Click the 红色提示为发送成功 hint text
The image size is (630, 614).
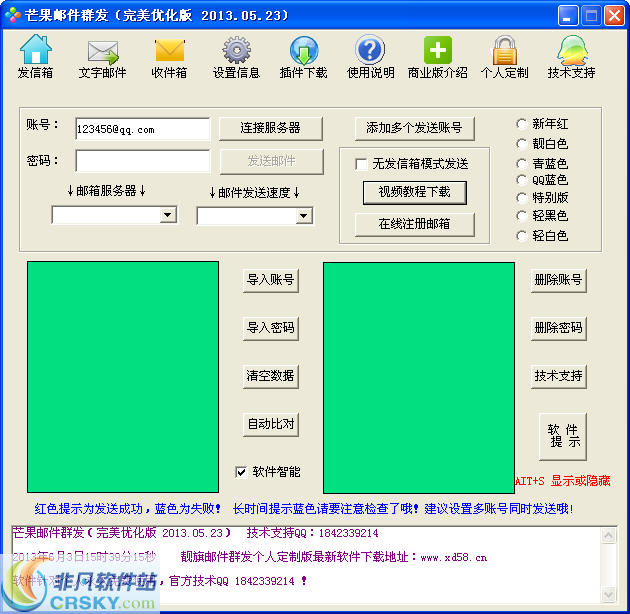(x=88, y=509)
